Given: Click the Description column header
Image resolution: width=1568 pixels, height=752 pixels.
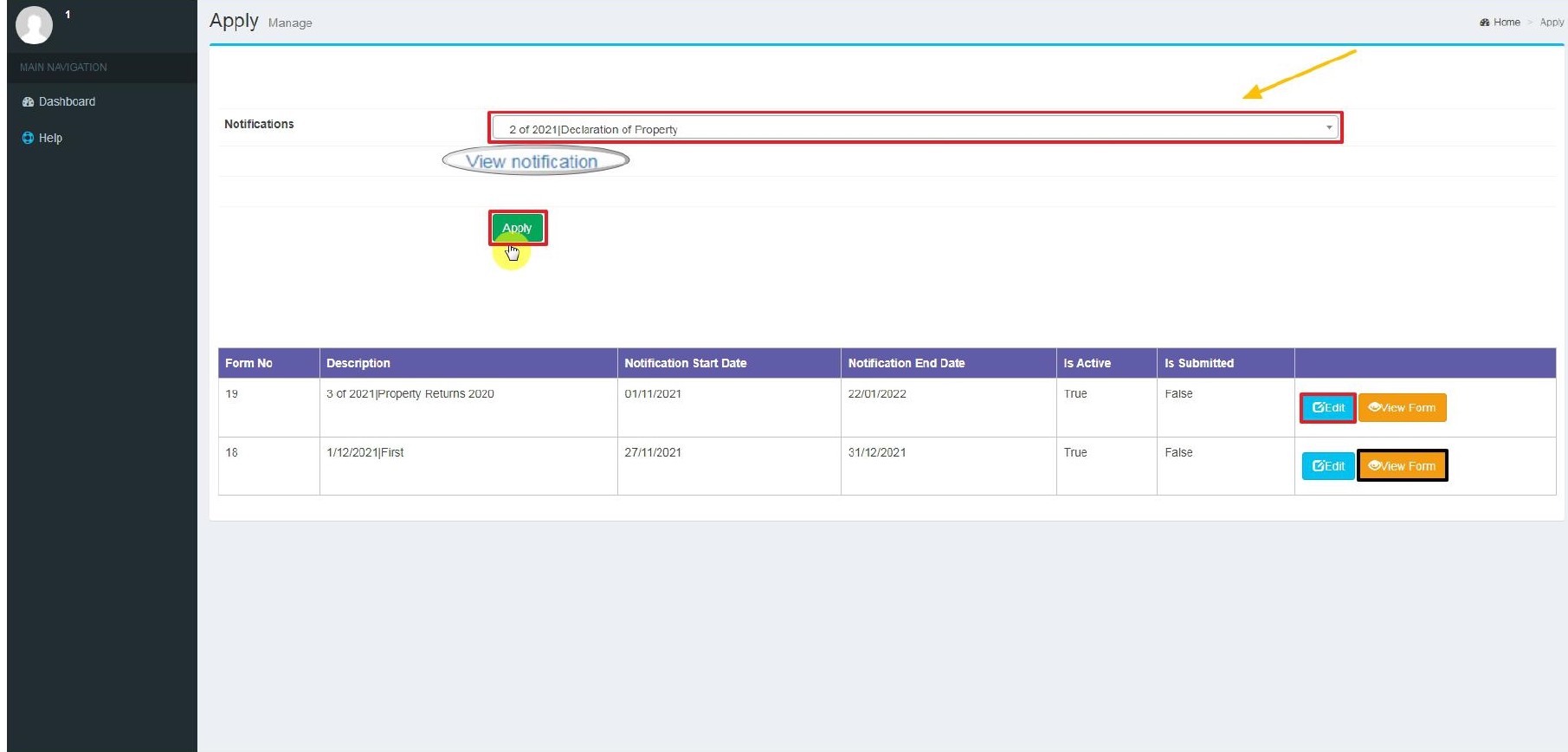Looking at the screenshot, I should 358,363.
